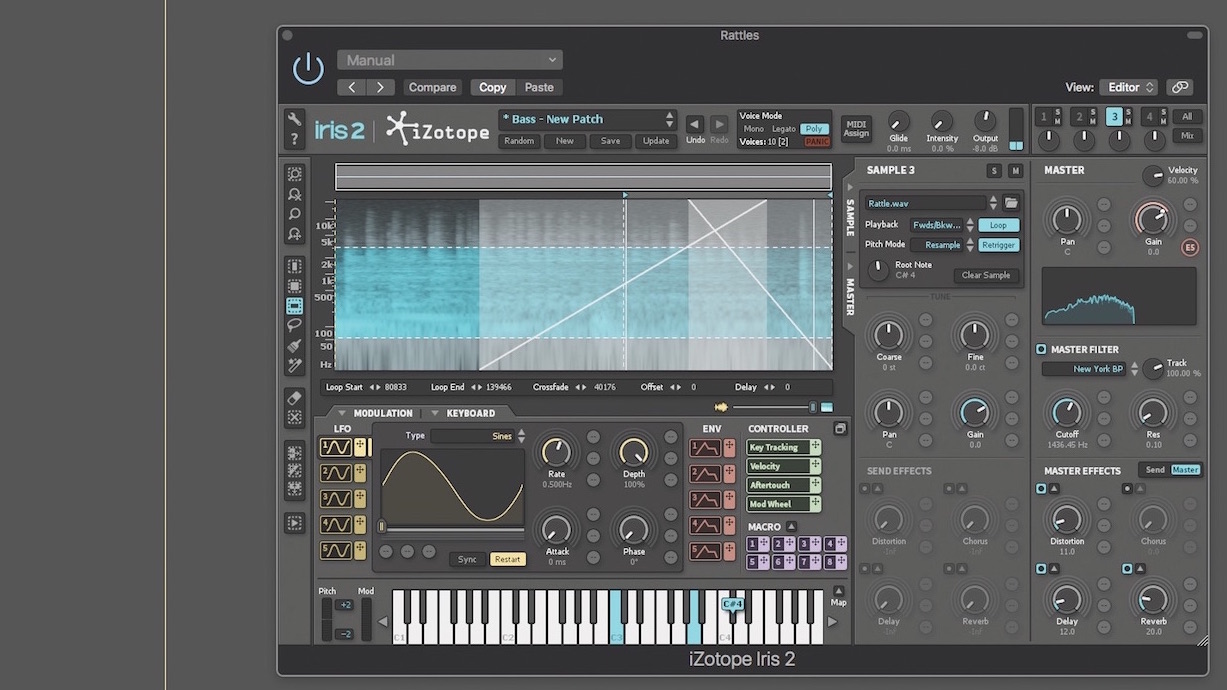Image resolution: width=1227 pixels, height=690 pixels.
Task: Select the magnifier zoom tool
Action: tap(294, 214)
